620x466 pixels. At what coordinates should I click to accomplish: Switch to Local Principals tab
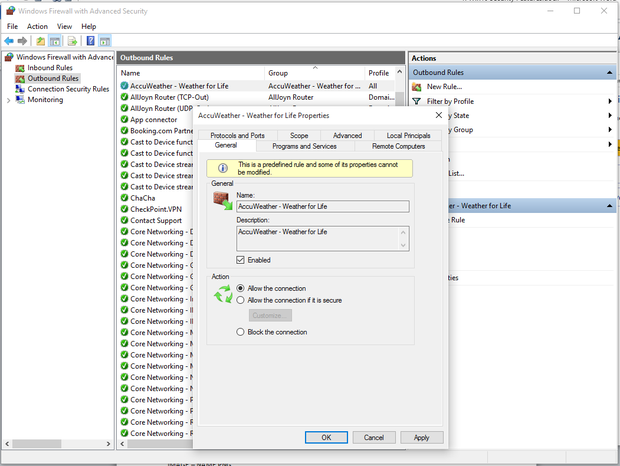[x=408, y=135]
